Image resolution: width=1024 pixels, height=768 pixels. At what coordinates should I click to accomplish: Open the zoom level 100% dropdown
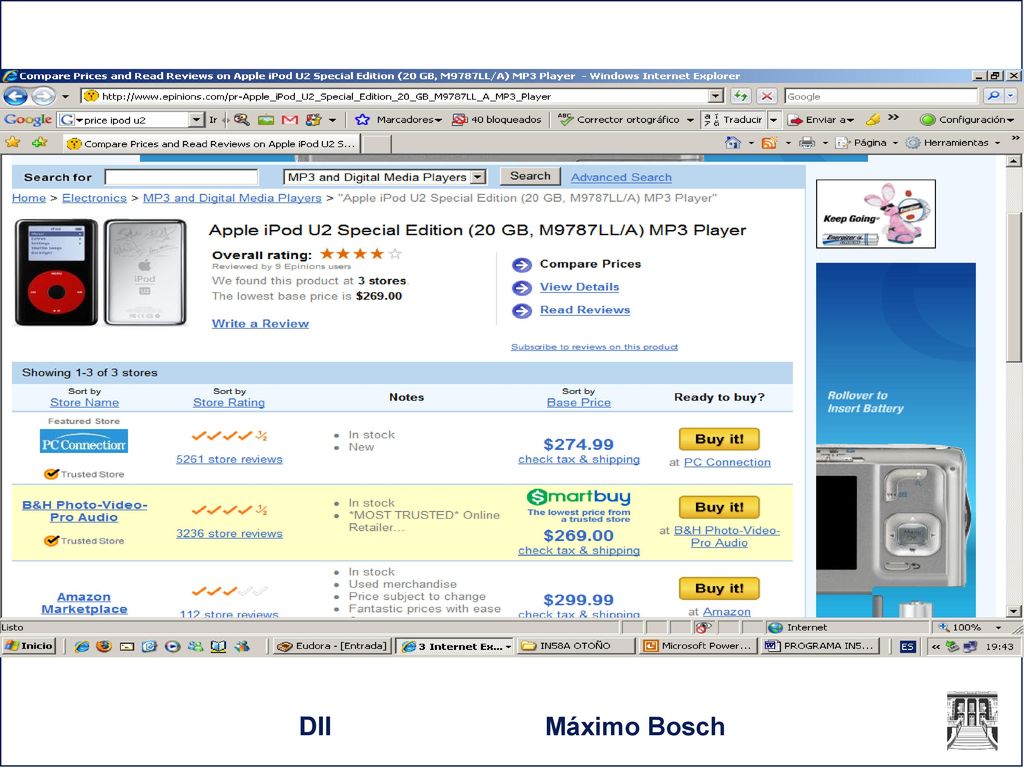(x=999, y=628)
